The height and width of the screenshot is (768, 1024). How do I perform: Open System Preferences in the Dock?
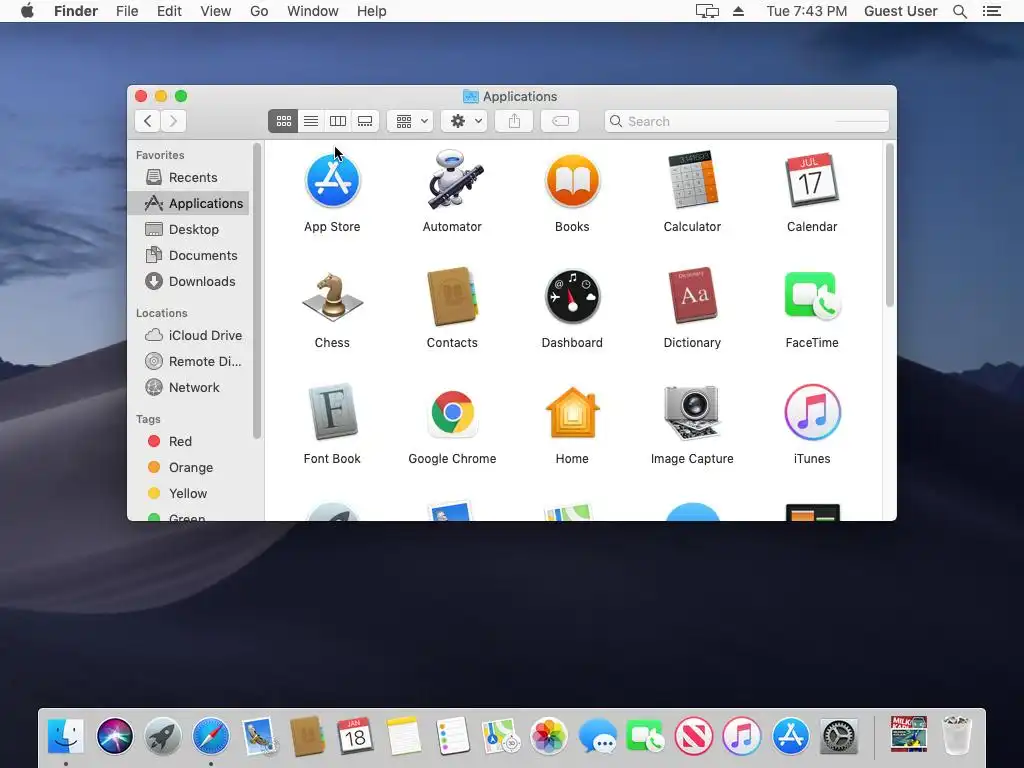point(839,737)
